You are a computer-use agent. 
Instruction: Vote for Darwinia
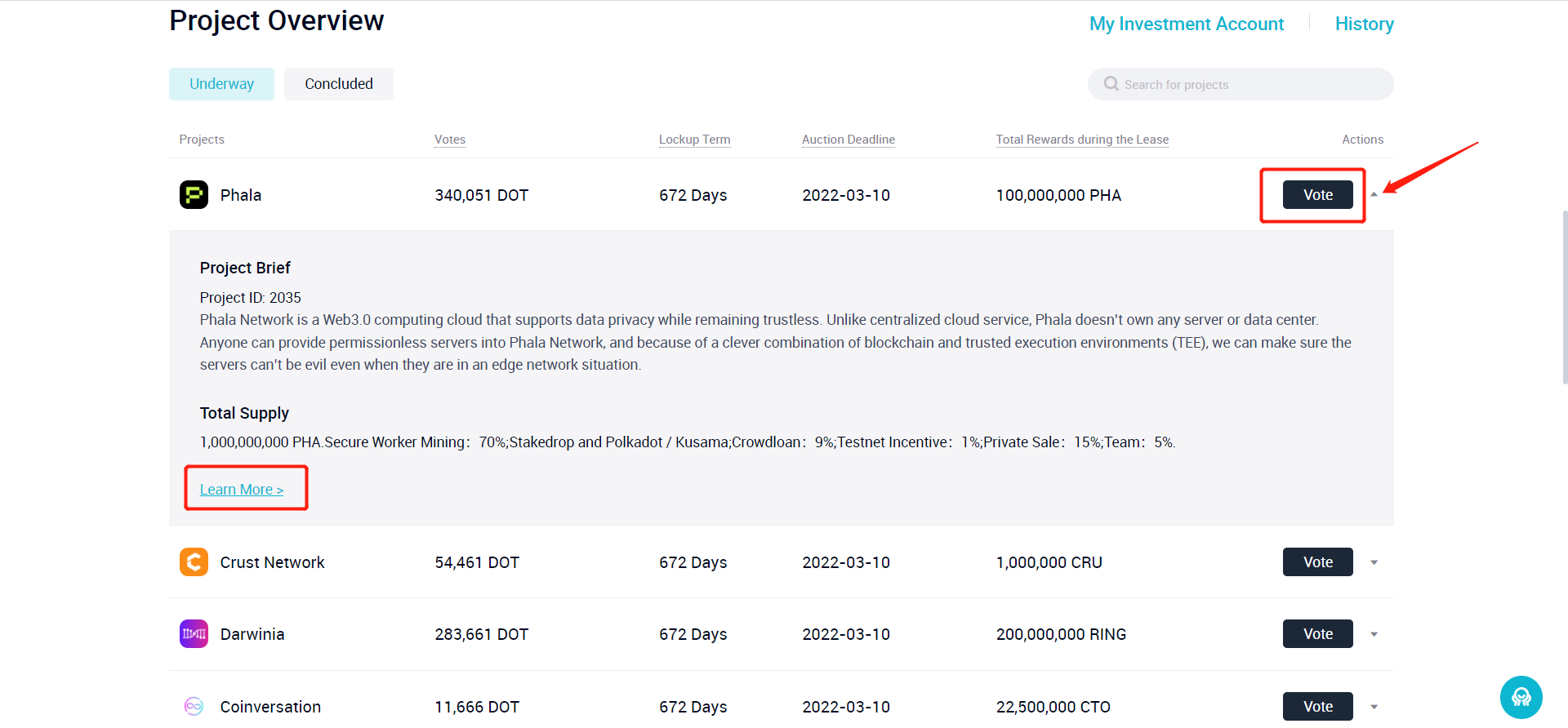click(x=1317, y=634)
